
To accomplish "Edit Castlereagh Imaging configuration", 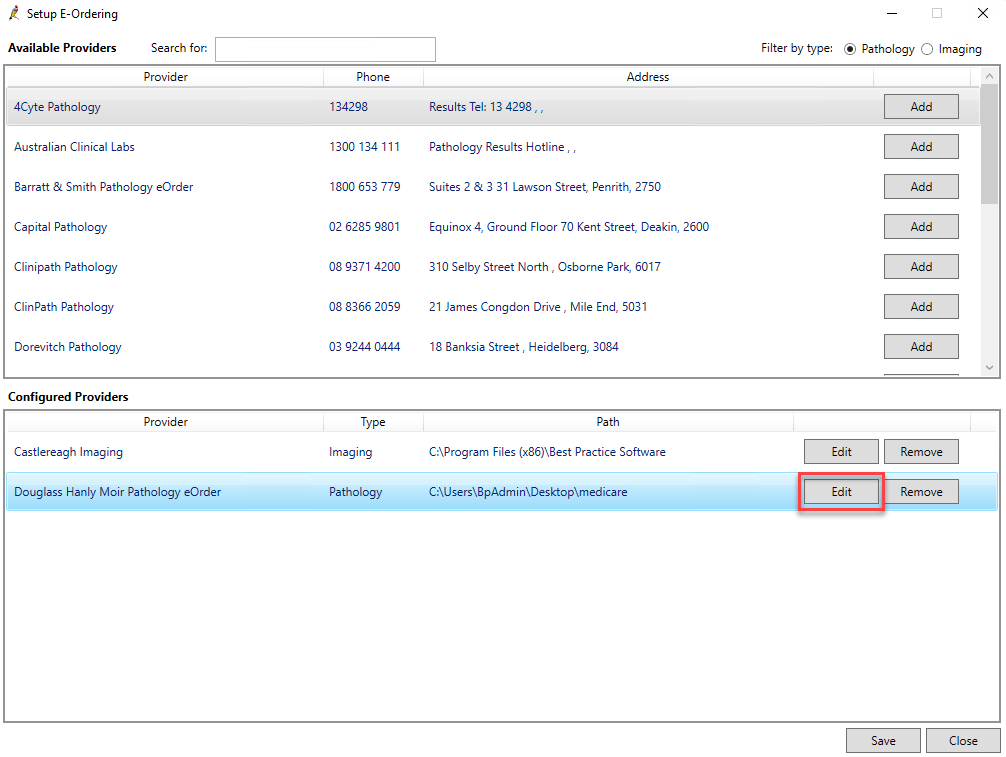I will (x=841, y=452).
